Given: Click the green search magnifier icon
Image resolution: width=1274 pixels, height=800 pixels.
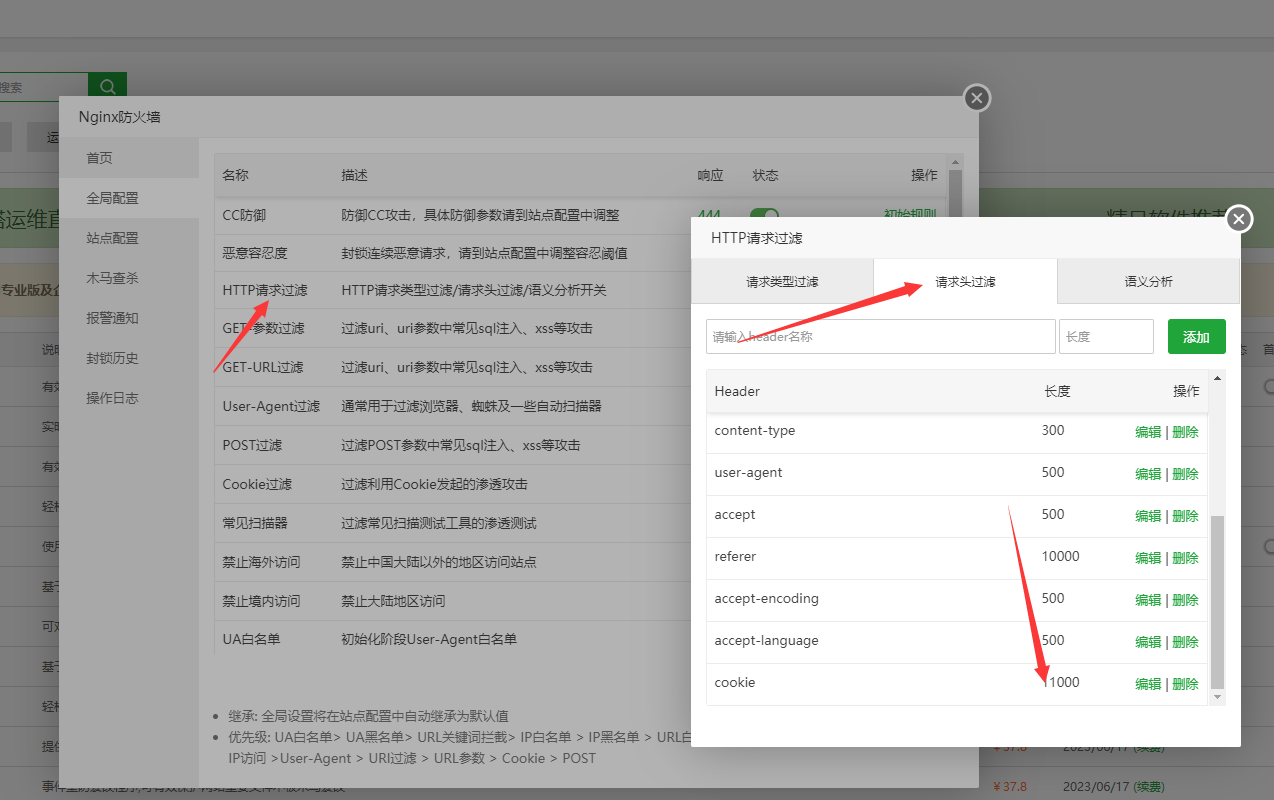Looking at the screenshot, I should click(x=107, y=86).
